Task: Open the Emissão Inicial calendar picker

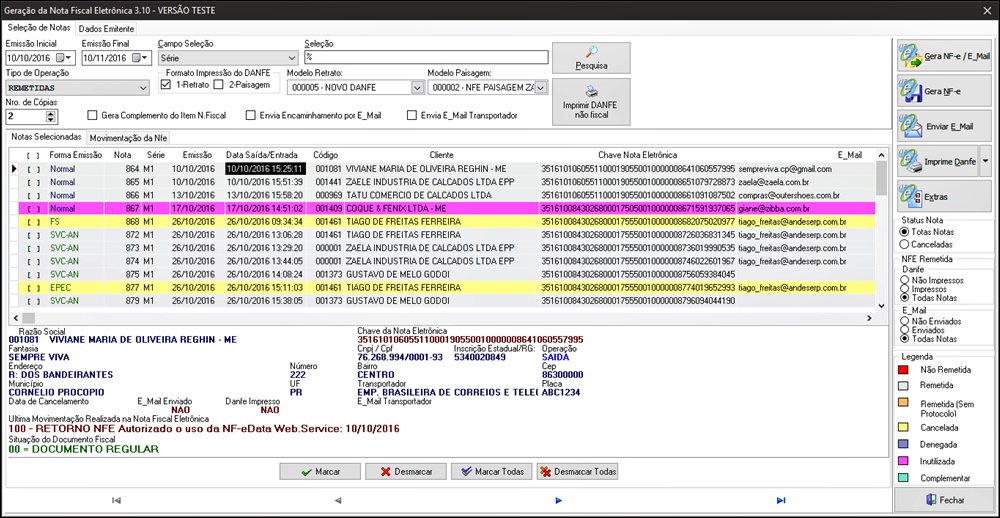Action: click(x=65, y=58)
